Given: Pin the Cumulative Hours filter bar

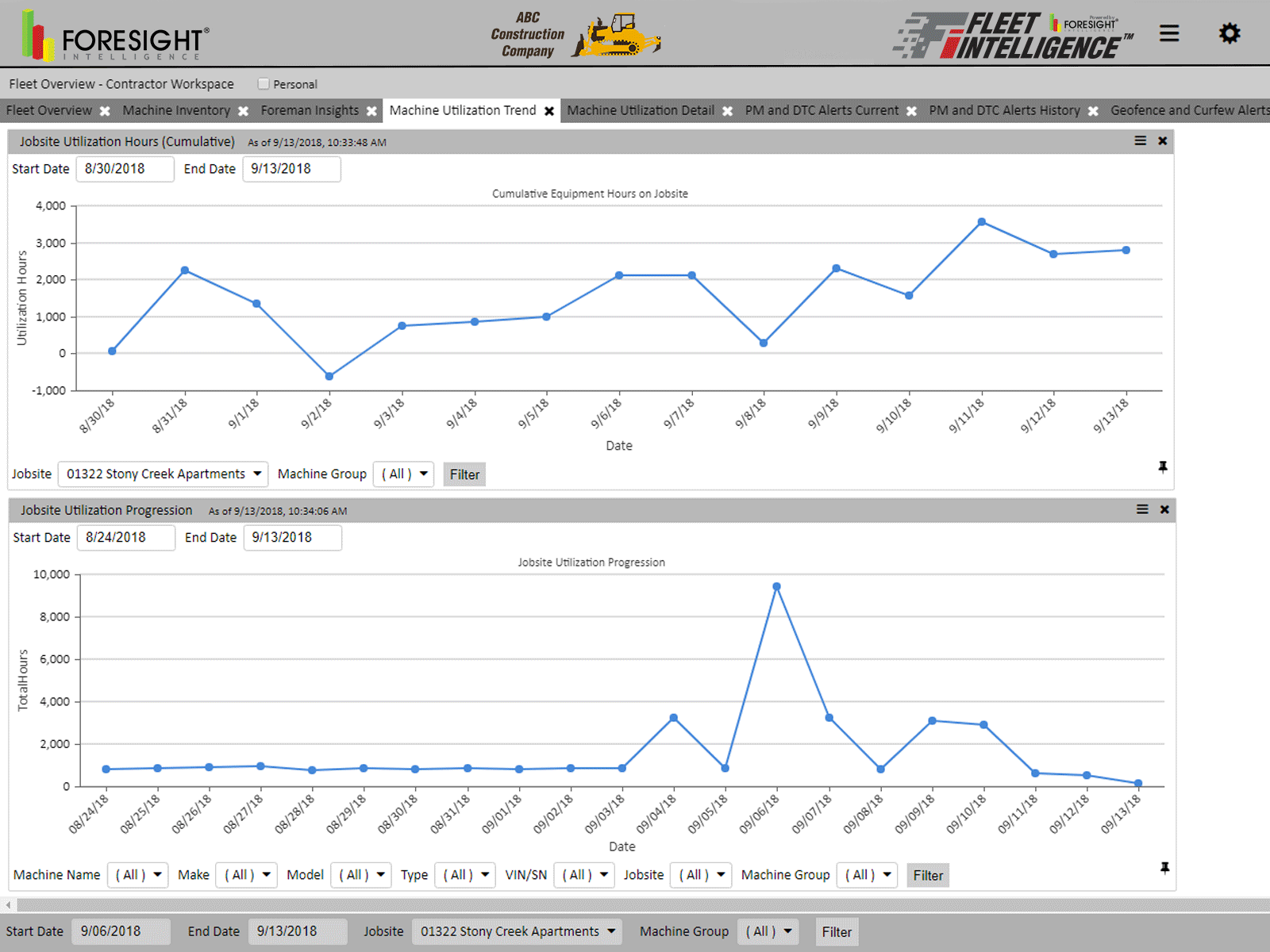Looking at the screenshot, I should [1163, 467].
